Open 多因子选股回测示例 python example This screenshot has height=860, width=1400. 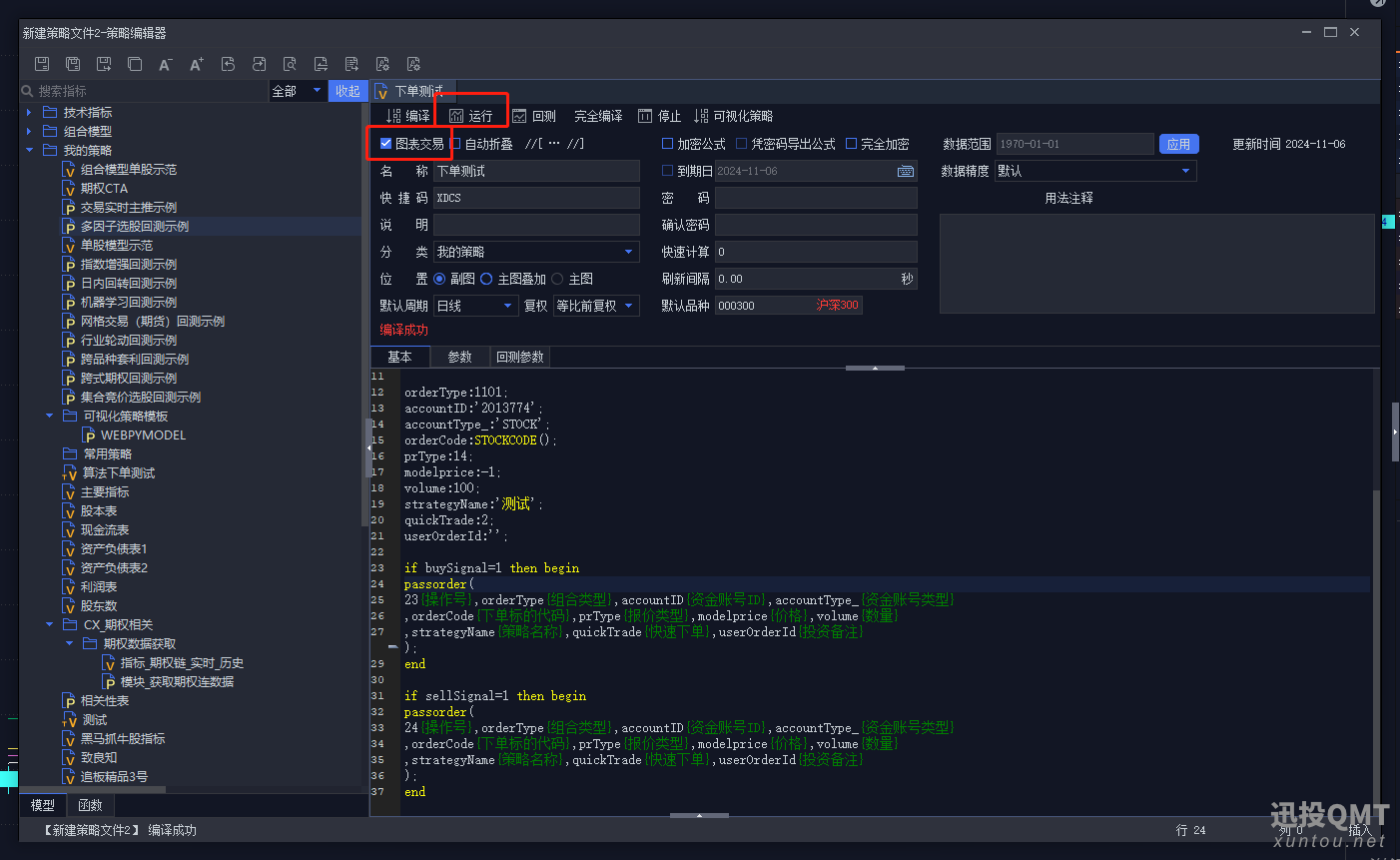(125, 226)
